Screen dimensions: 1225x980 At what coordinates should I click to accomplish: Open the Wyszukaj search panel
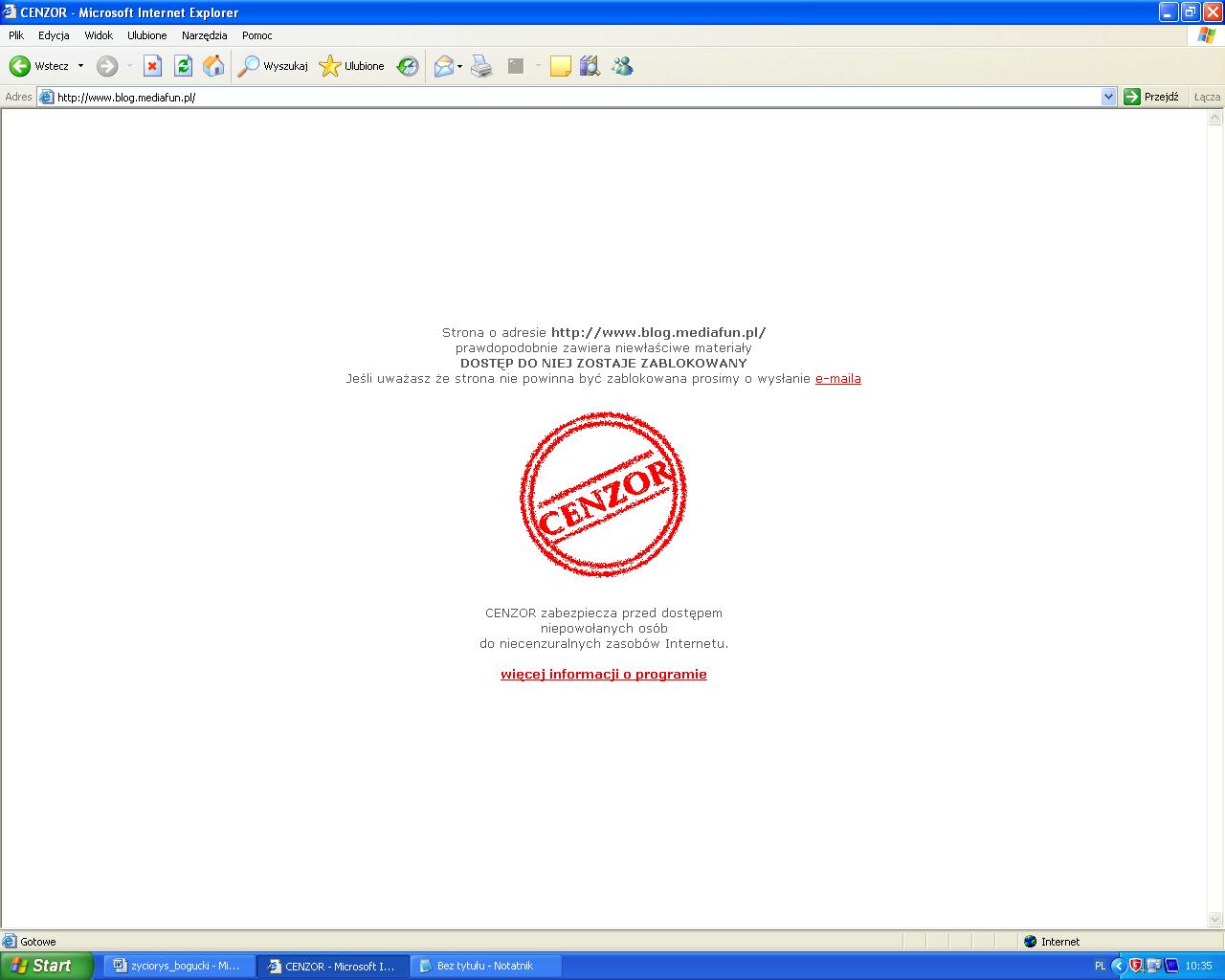point(274,66)
